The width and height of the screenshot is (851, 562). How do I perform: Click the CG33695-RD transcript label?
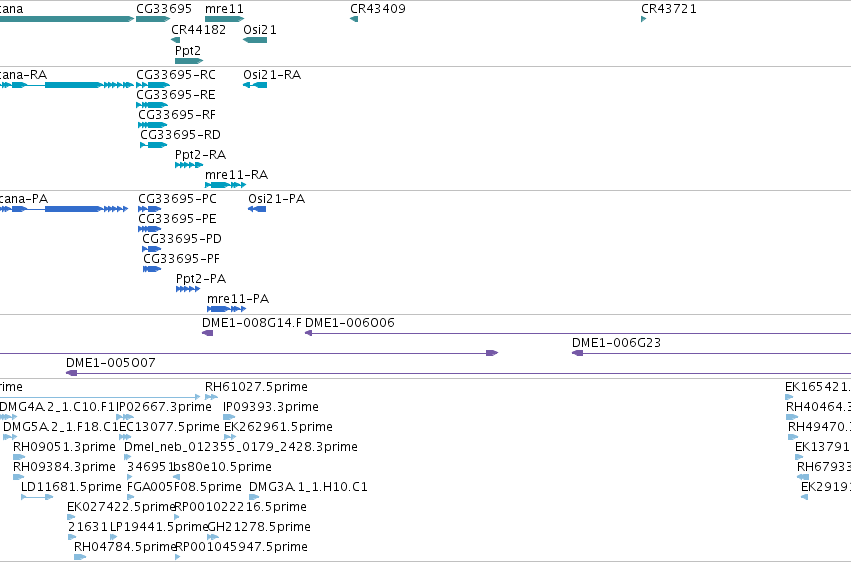180,135
